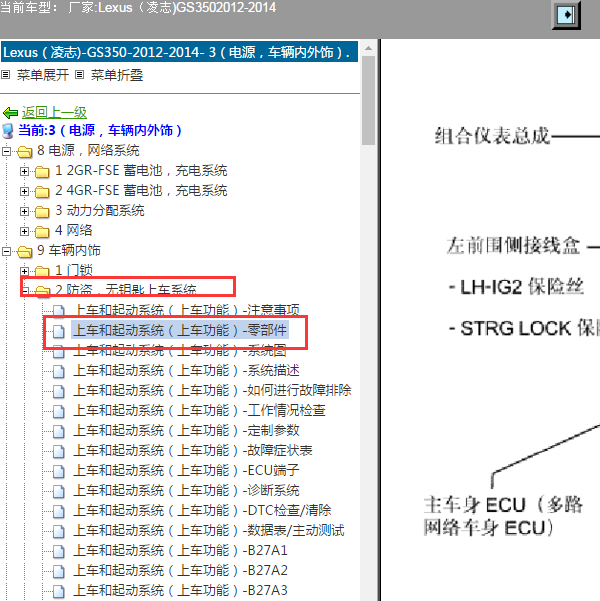Expand 3 动力分配系统 node
Image resolution: width=600 pixels, height=601 pixels.
tap(25, 211)
